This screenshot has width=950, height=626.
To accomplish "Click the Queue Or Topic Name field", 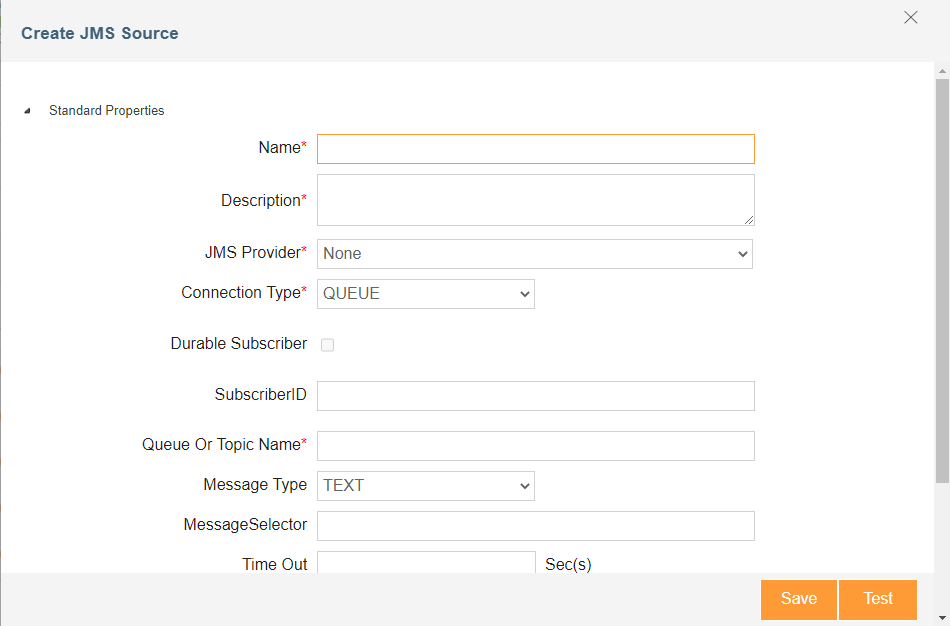I will [x=535, y=446].
